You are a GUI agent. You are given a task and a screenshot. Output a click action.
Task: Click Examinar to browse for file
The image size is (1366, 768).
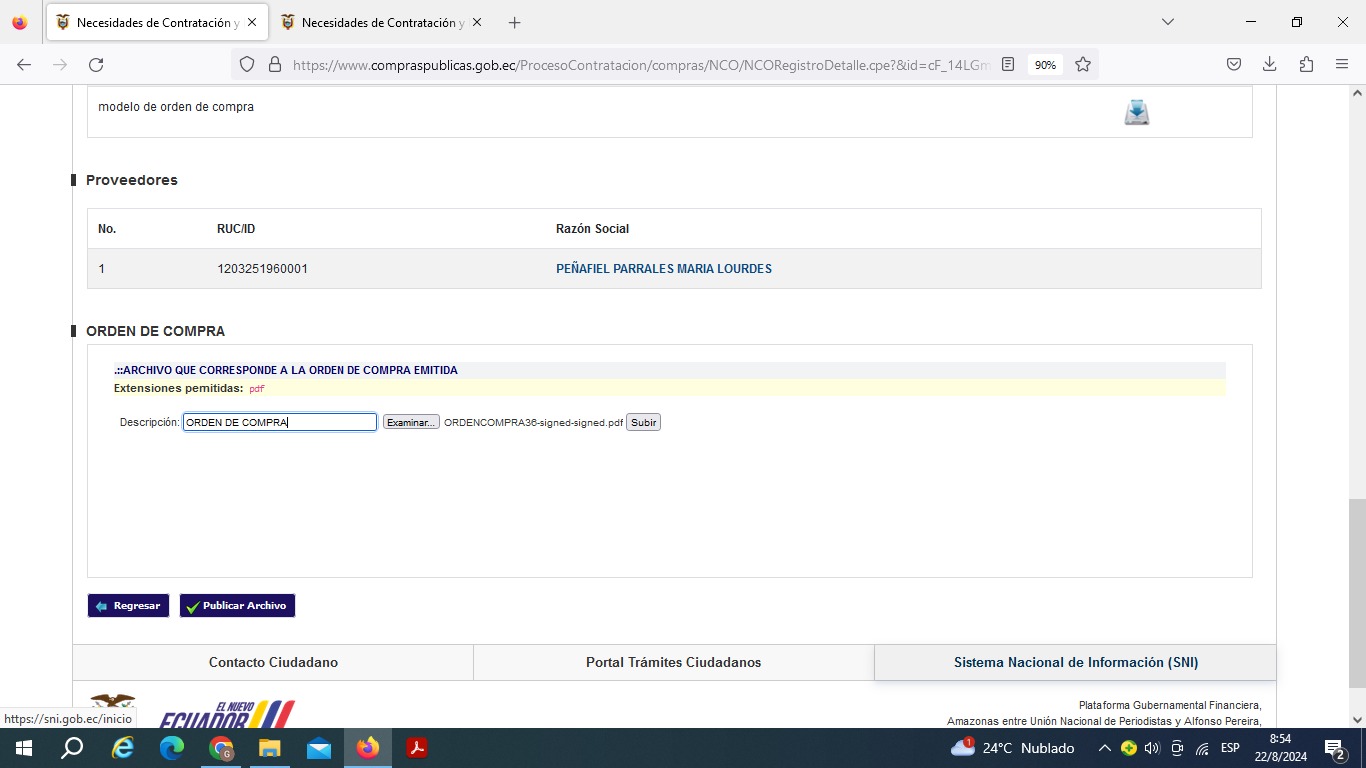(x=411, y=423)
